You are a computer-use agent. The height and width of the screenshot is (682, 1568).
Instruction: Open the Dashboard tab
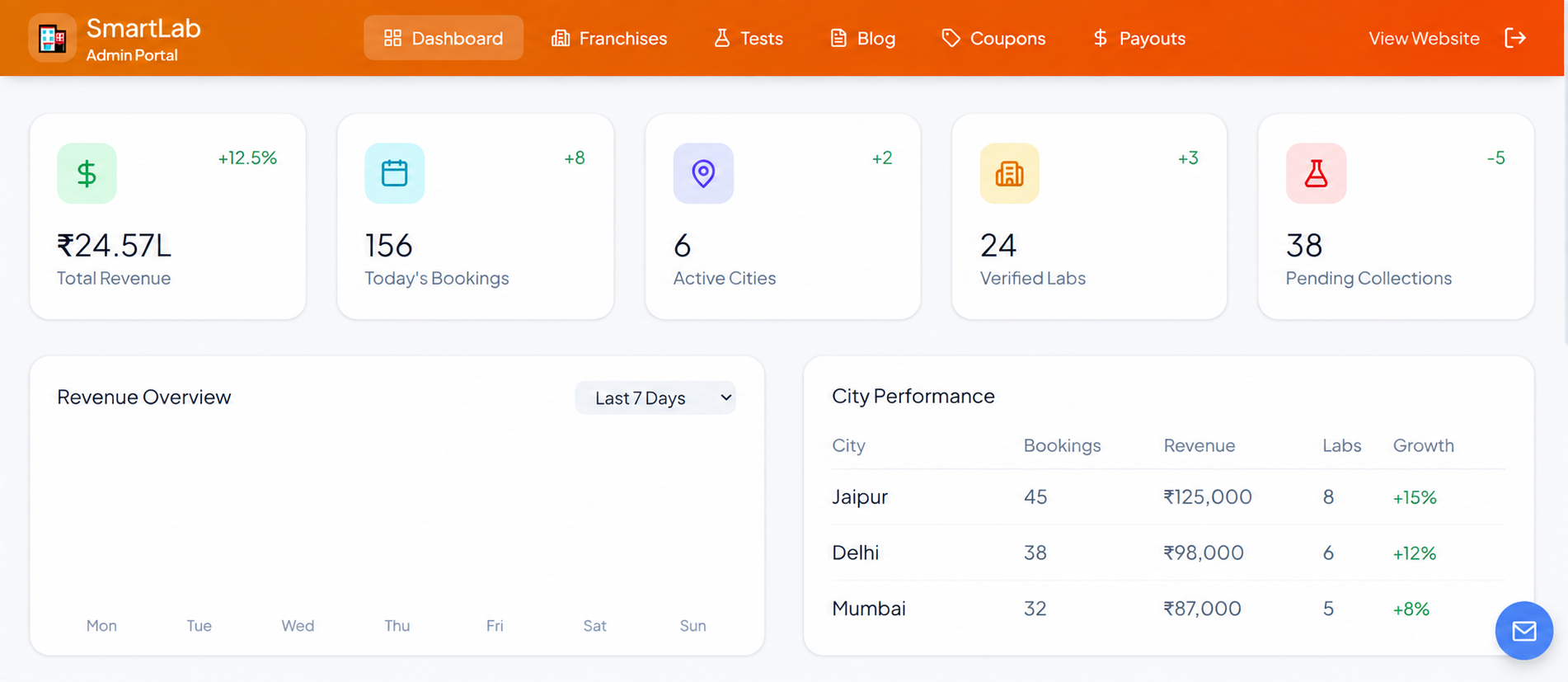[444, 38]
